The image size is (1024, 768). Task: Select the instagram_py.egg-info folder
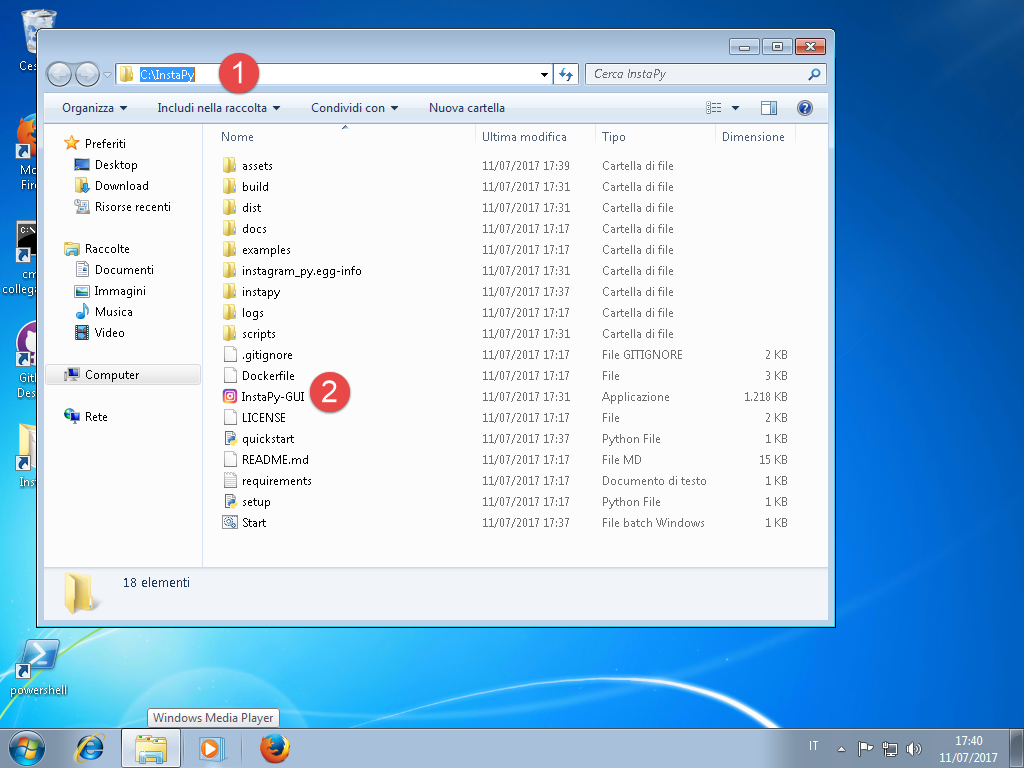(x=291, y=270)
